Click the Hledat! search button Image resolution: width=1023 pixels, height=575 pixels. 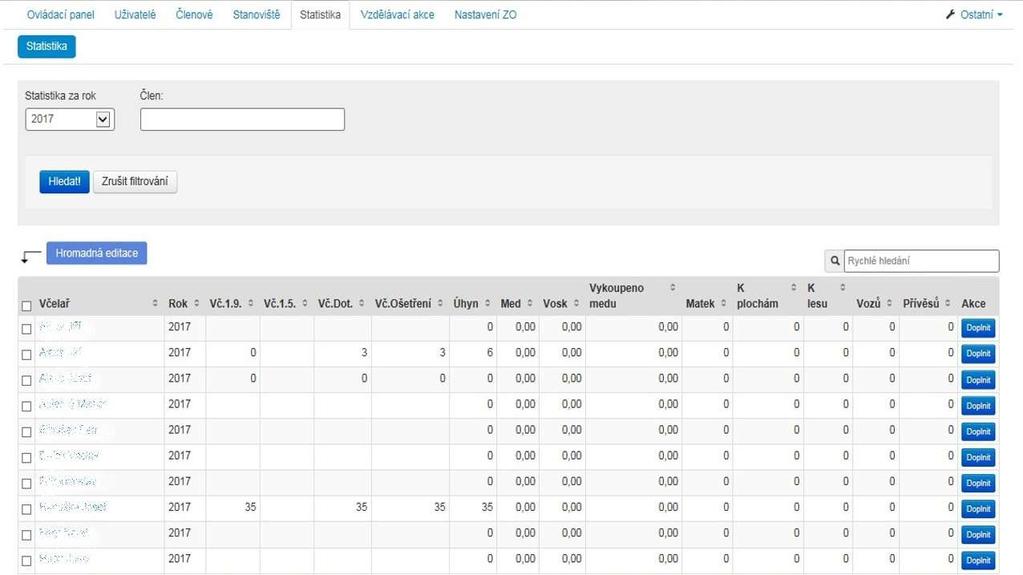64,181
